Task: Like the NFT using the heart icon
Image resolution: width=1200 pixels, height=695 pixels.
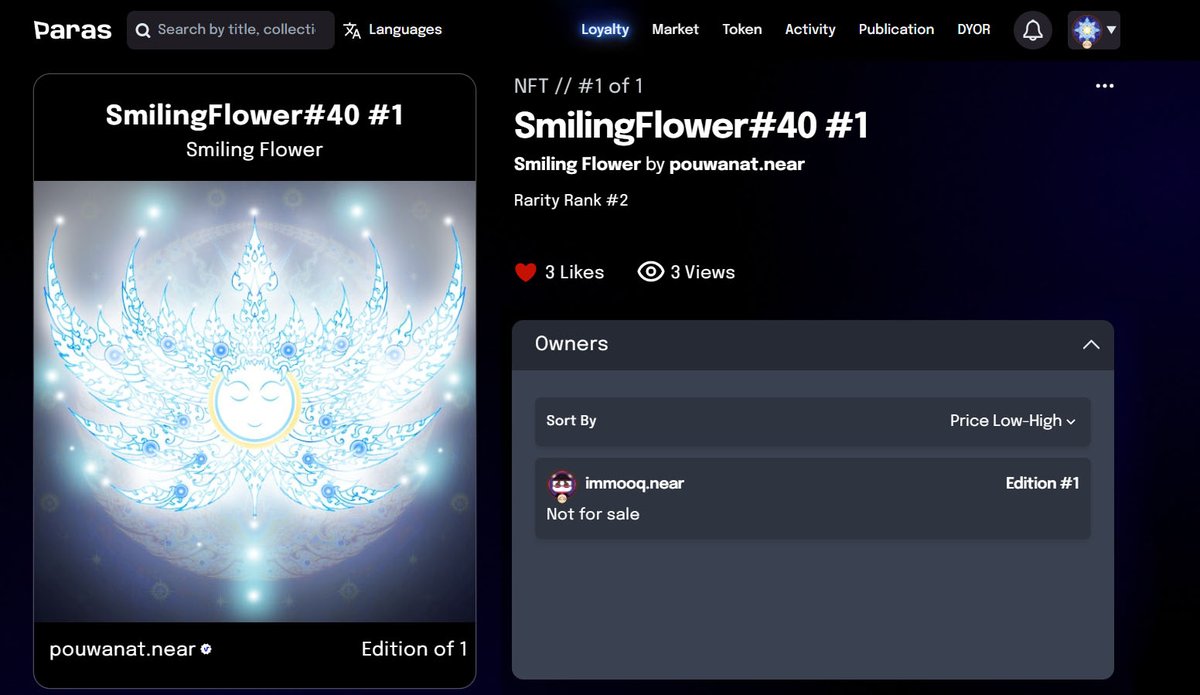Action: [524, 271]
